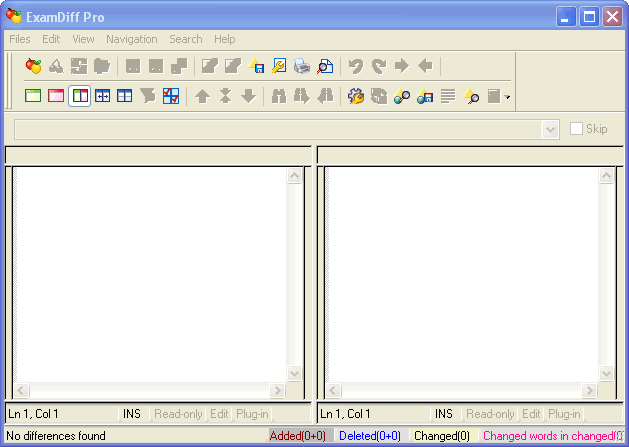
Task: Toggle the selected two-pane view button
Action: (x=79, y=96)
